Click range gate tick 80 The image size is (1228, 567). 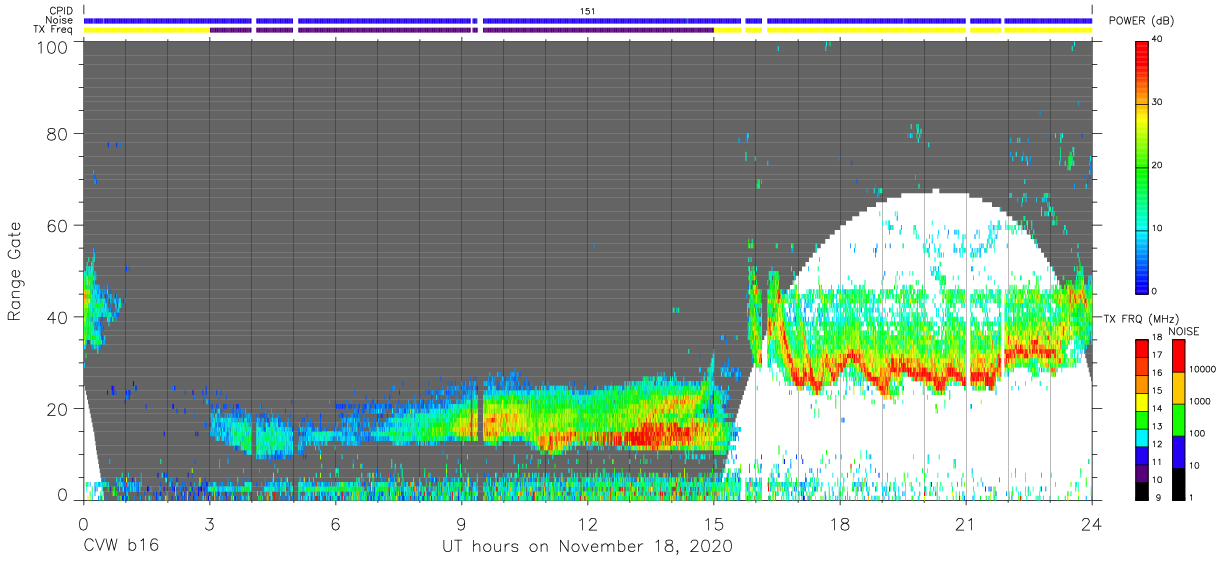pos(59,134)
